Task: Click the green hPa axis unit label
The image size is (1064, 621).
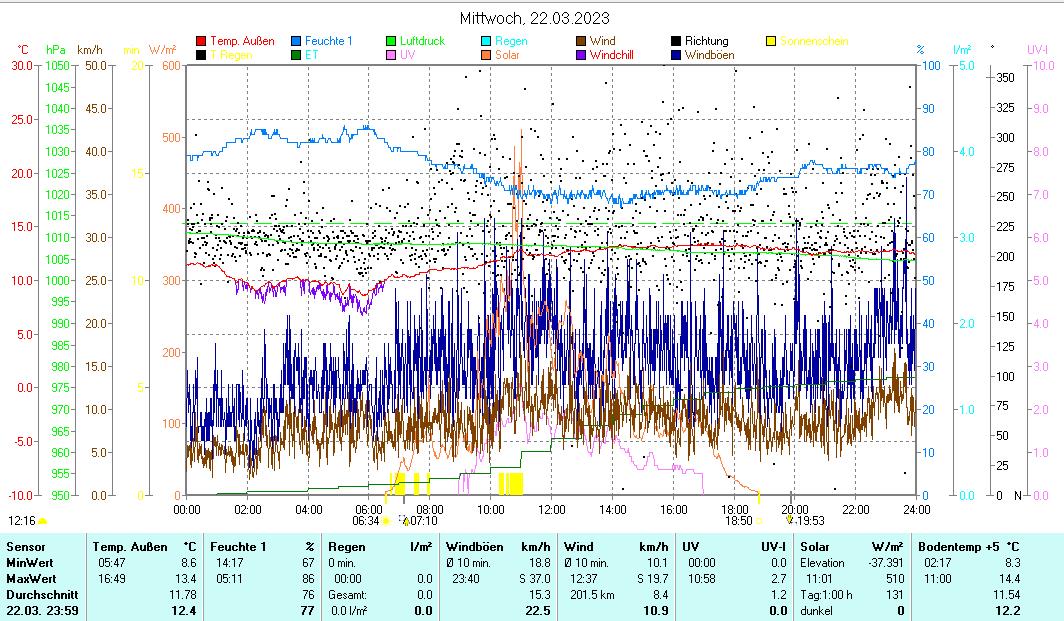Action: 56,50
